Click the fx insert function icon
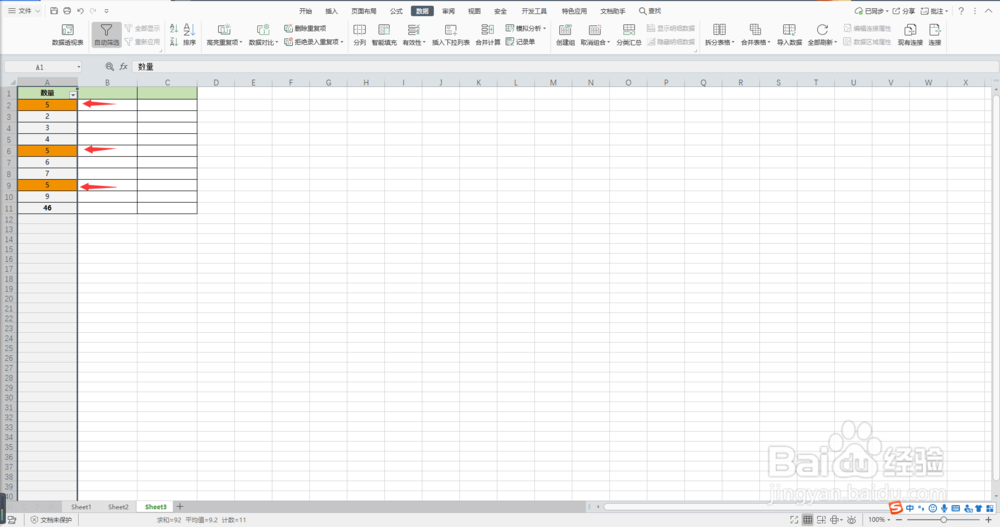 point(124,66)
